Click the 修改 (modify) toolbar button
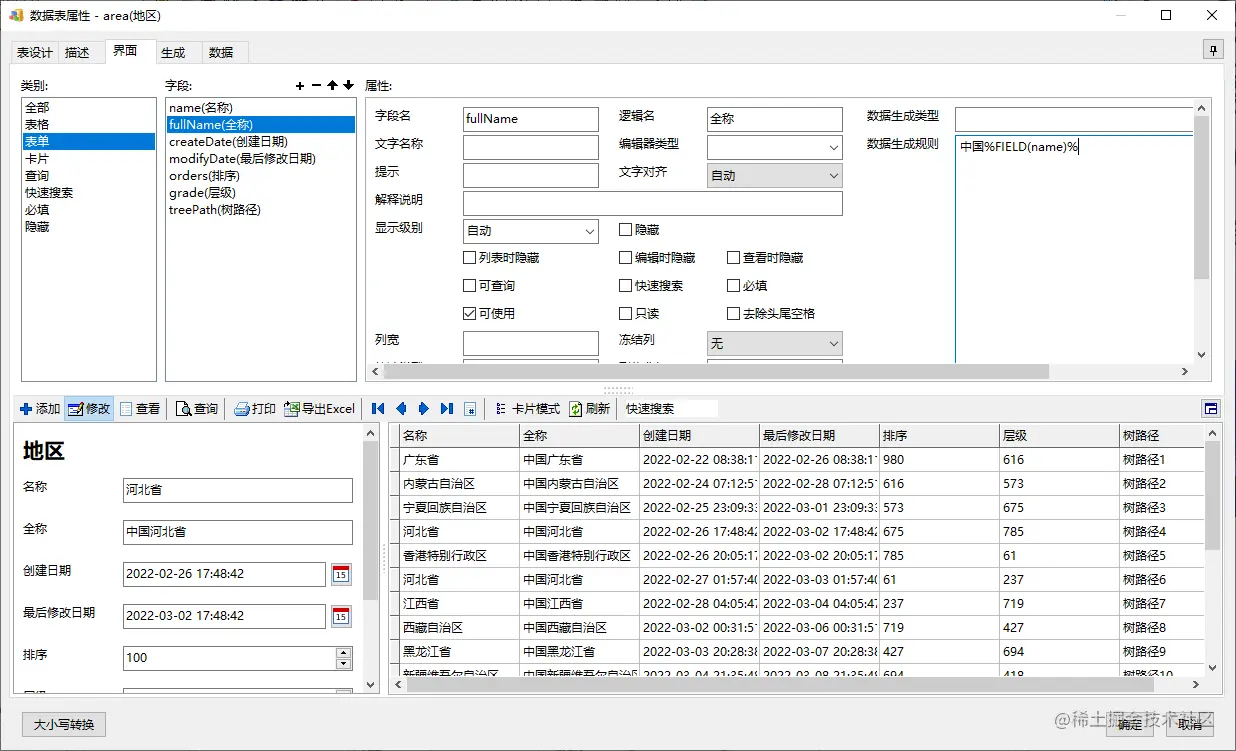1236x751 pixels. (89, 409)
